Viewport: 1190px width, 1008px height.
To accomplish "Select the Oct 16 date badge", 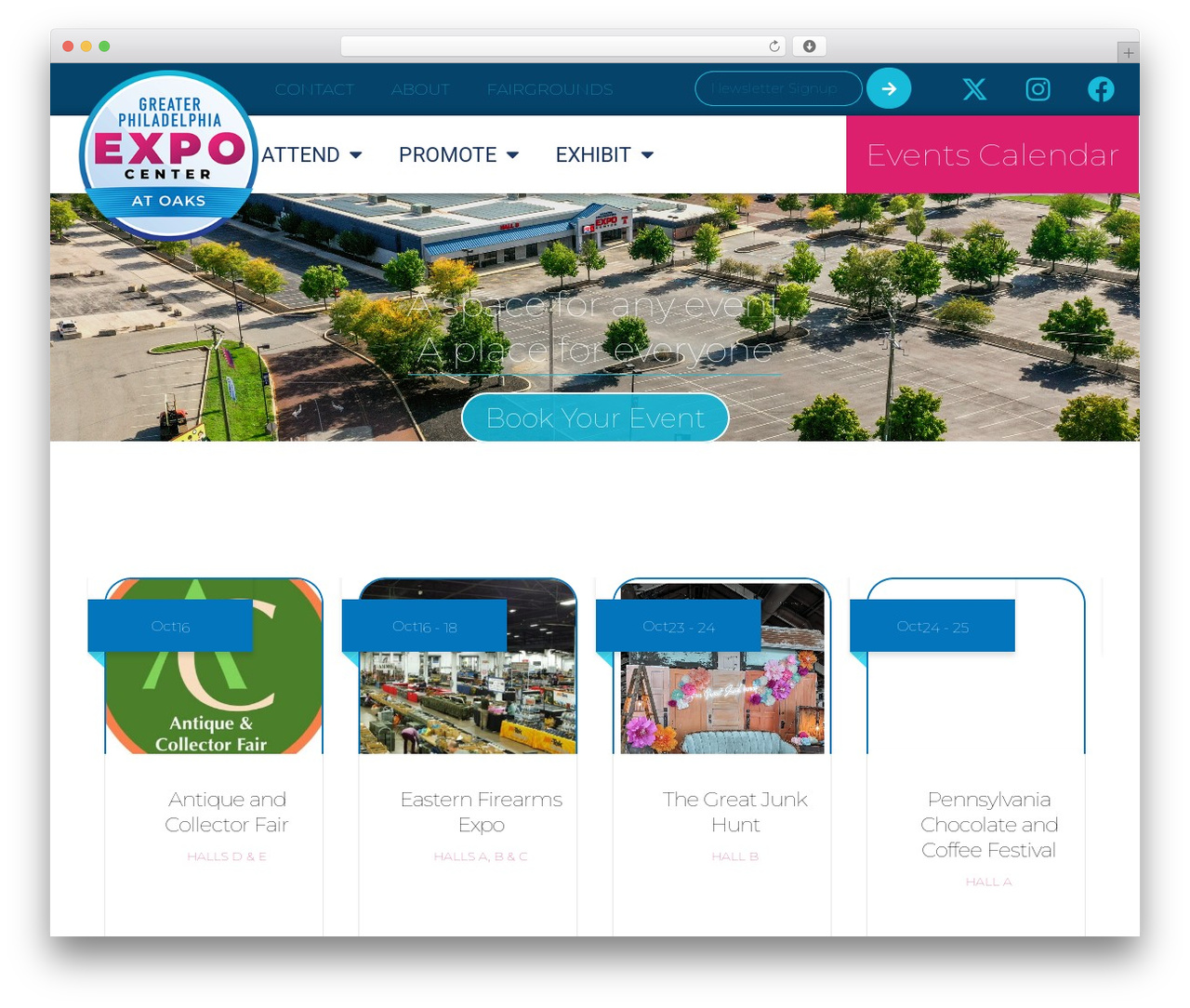I will (x=170, y=626).
